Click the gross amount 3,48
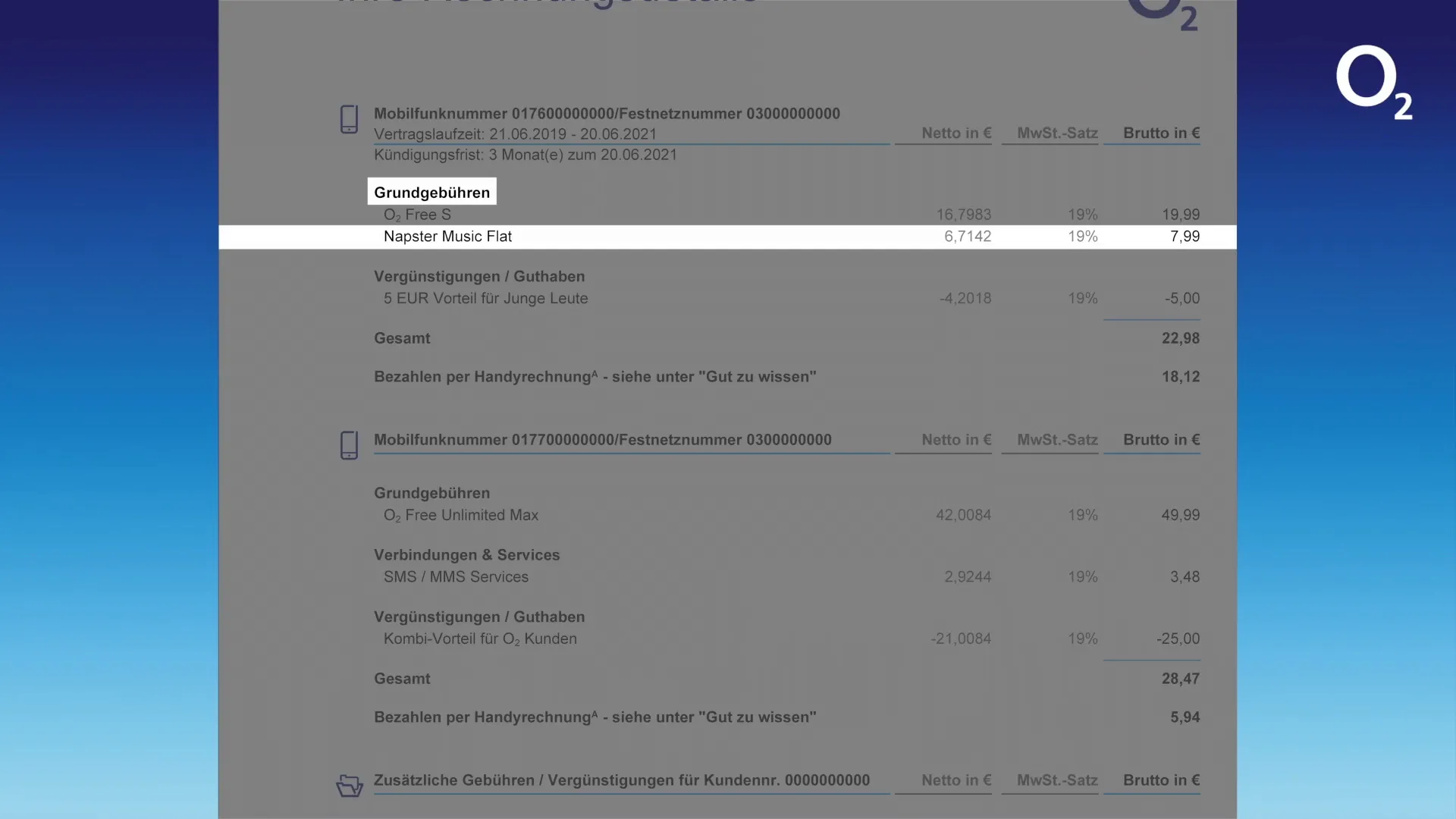Viewport: 1456px width, 819px height. pyautogui.click(x=1185, y=577)
